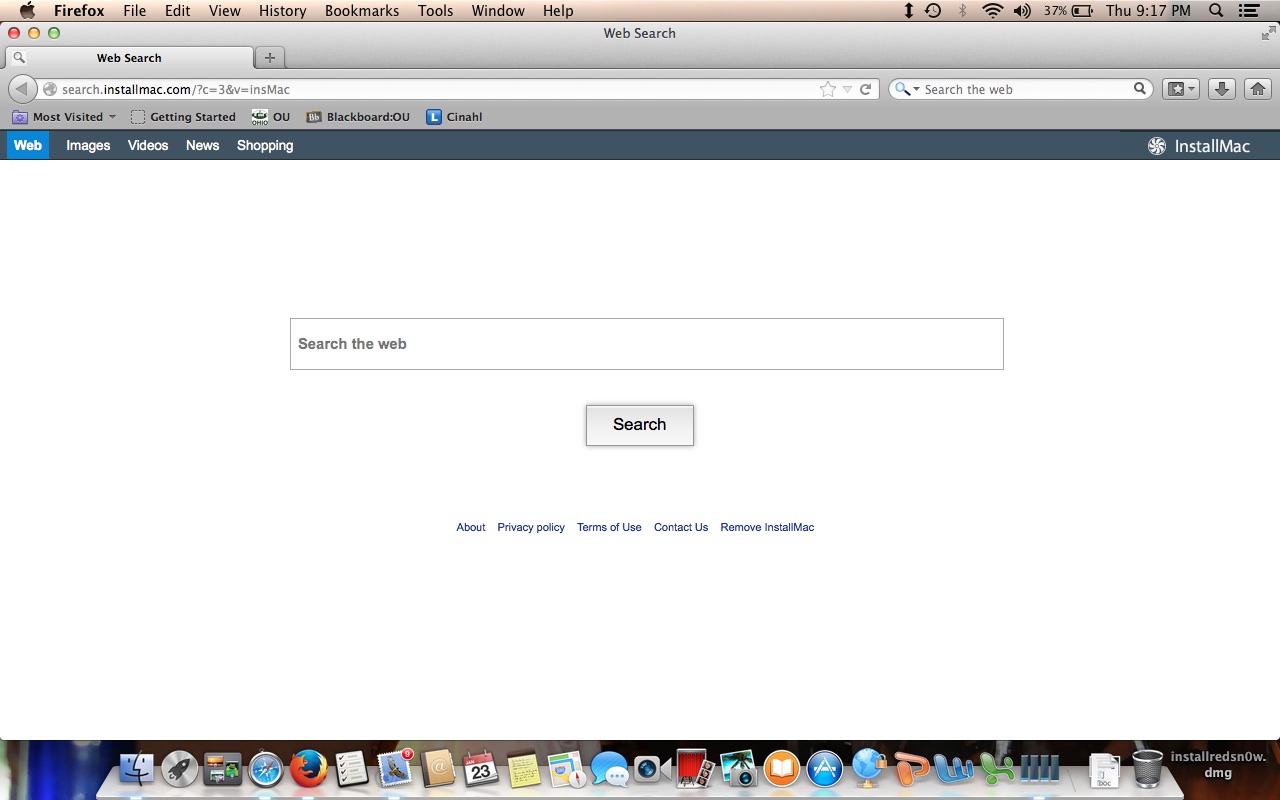This screenshot has width=1280, height=800.
Task: Open a new tab with plus button
Action: tap(269, 57)
